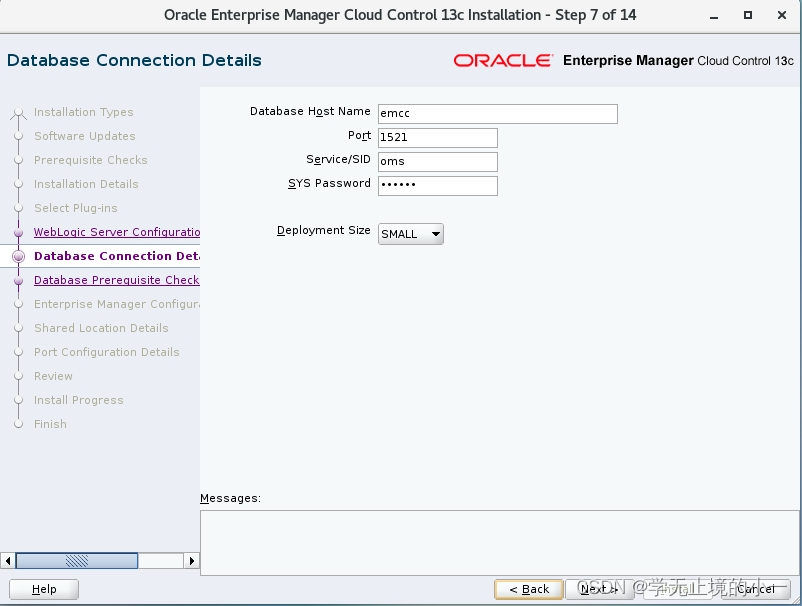Viewport: 802px width, 606px height.
Task: Click the Database Prerequisite Checks step node icon
Action: (x=18, y=280)
